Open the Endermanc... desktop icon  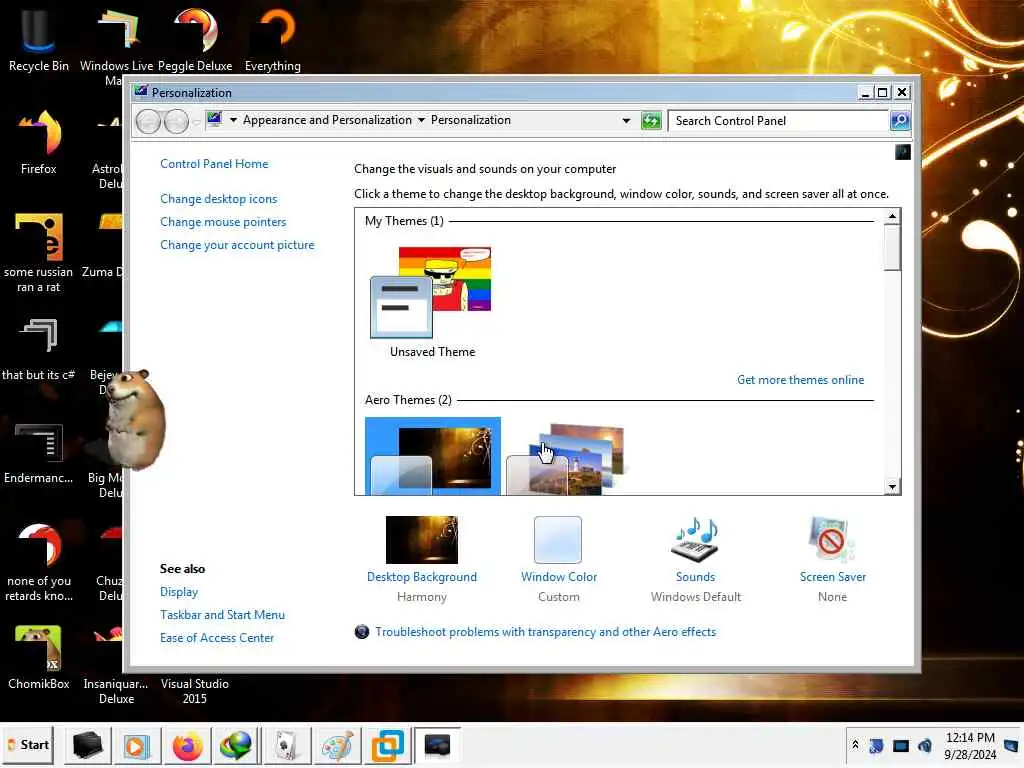[x=38, y=453]
